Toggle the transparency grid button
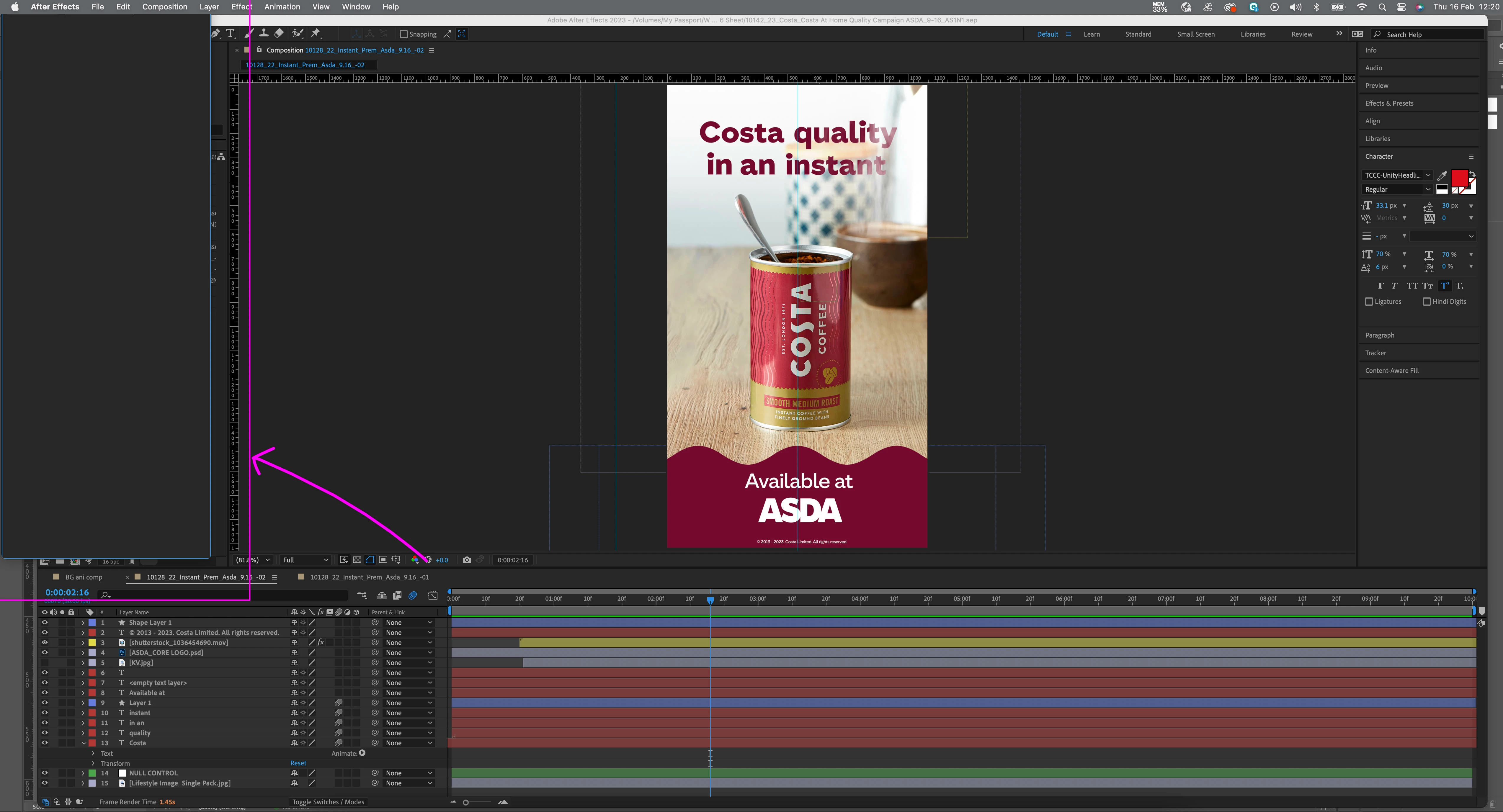The image size is (1503, 812). point(357,560)
